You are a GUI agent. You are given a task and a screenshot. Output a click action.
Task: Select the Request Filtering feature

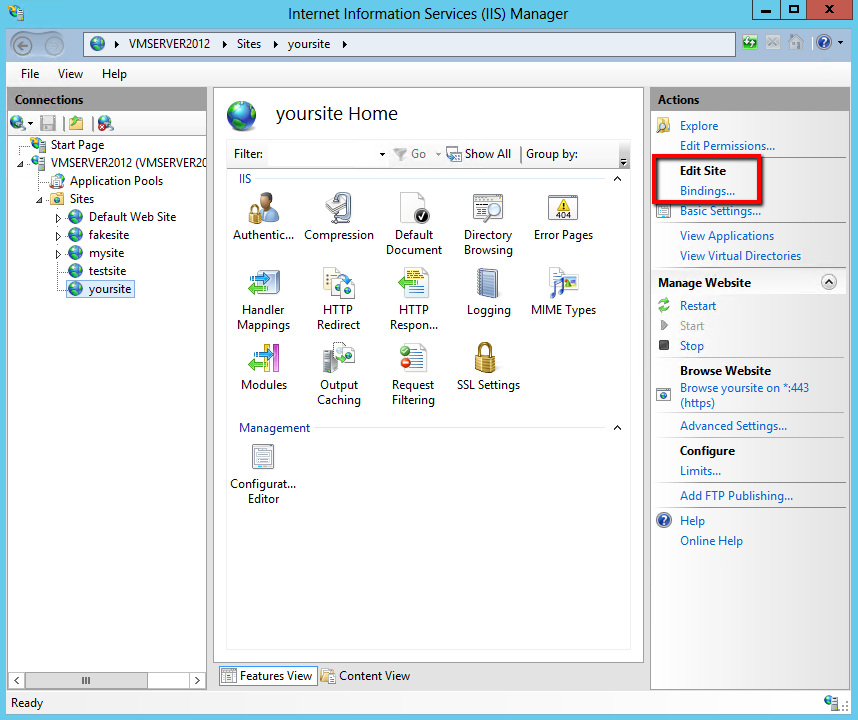[413, 357]
